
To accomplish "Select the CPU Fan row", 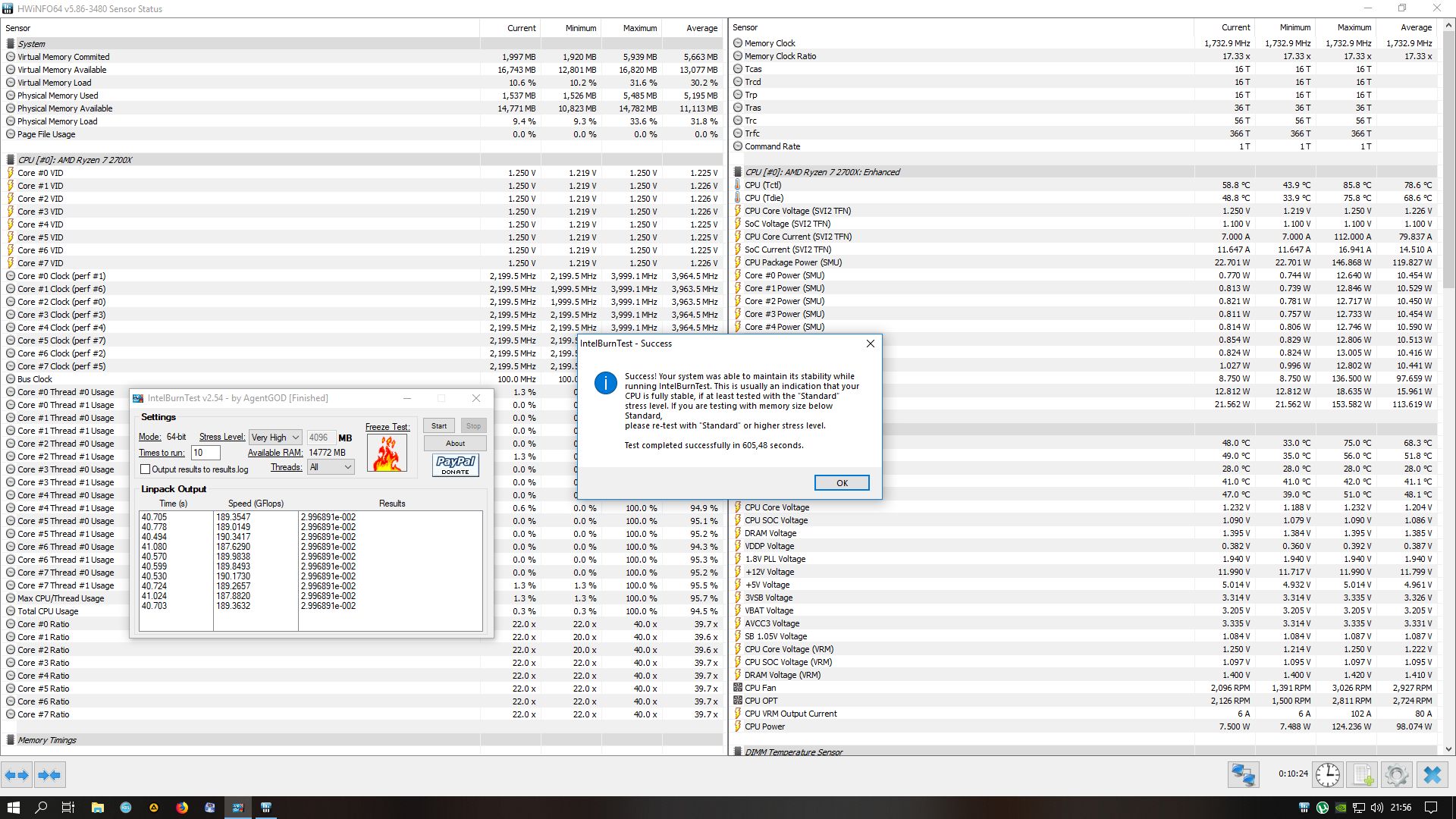I will 1084,688.
